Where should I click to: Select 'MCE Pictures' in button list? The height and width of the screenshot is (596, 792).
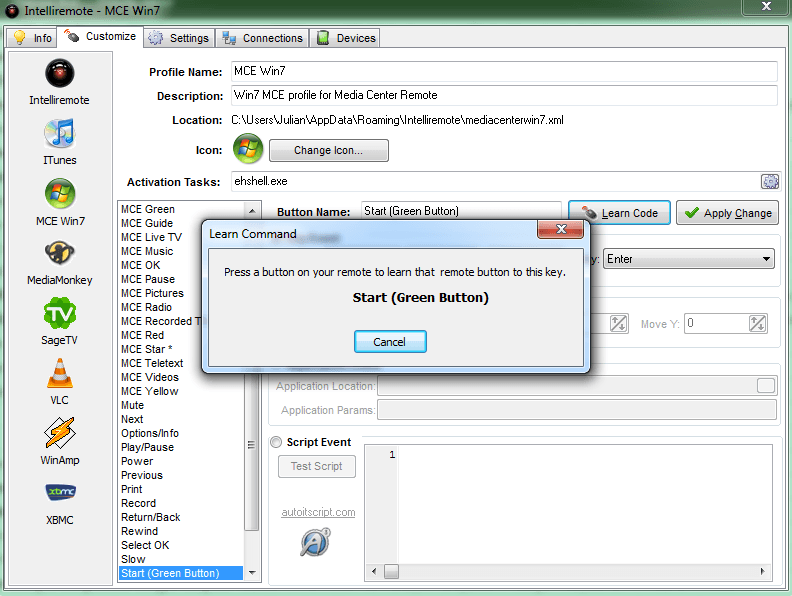(x=153, y=293)
